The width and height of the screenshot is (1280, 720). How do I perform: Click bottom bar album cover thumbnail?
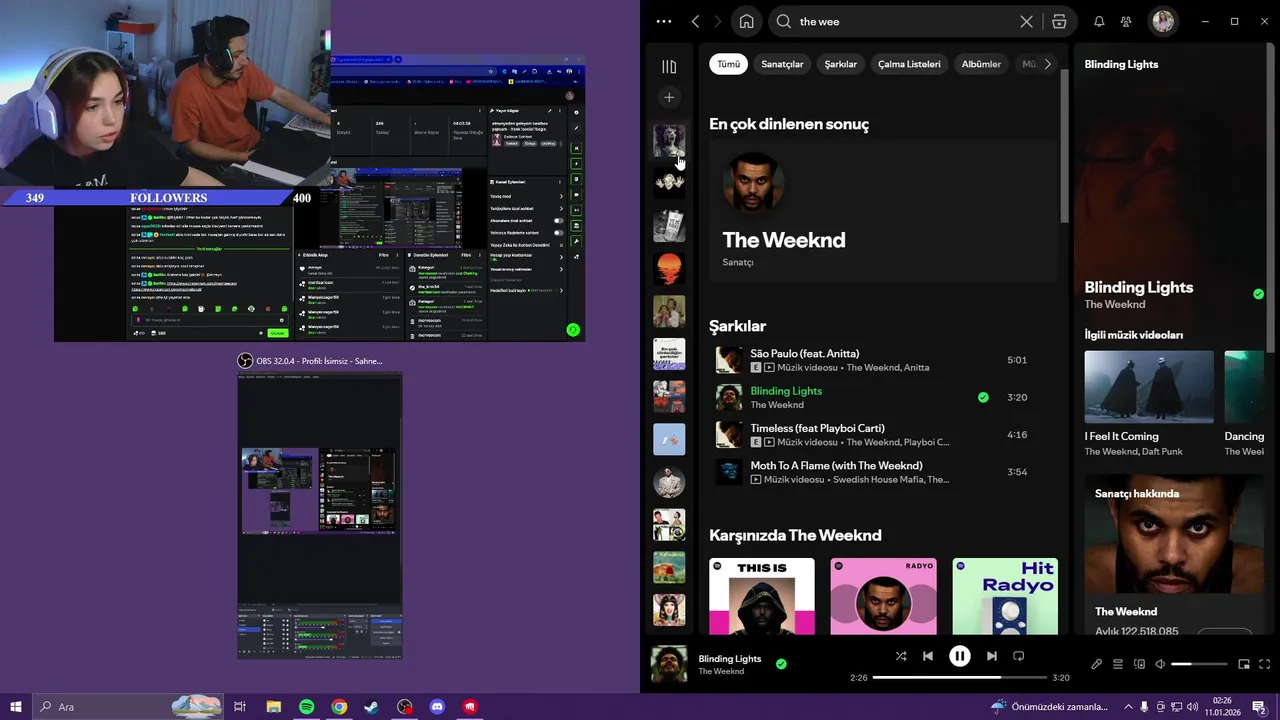coord(669,664)
